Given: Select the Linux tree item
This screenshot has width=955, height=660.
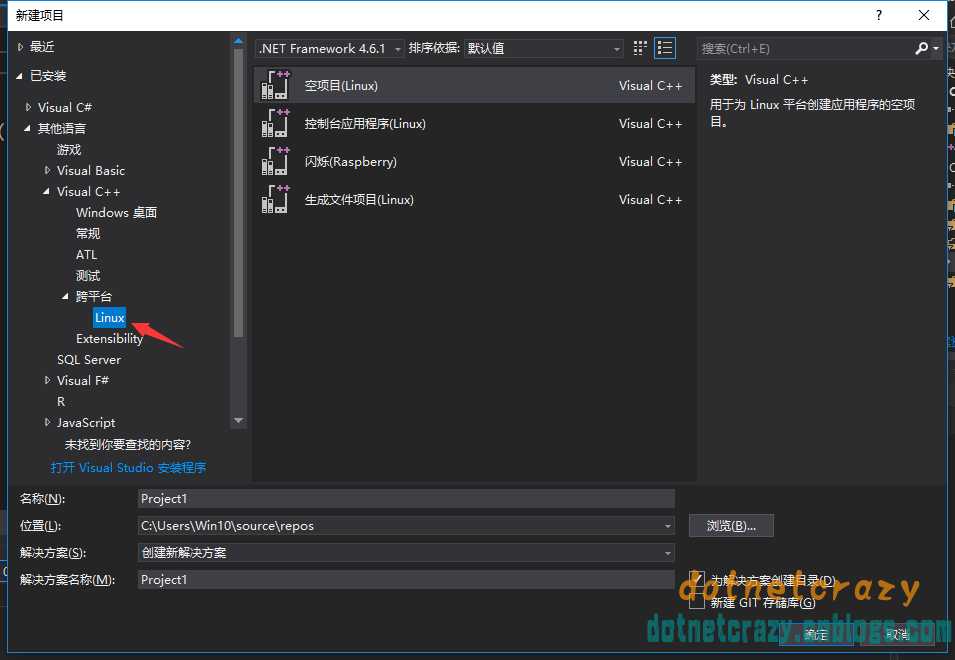Looking at the screenshot, I should (x=110, y=318).
